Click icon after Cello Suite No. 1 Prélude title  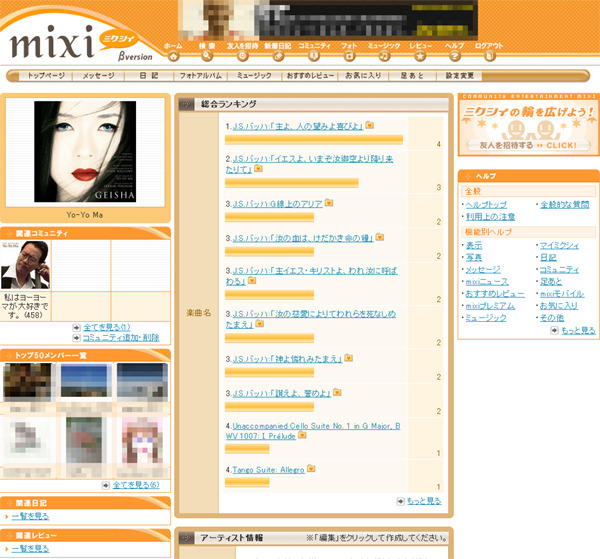coord(302,435)
